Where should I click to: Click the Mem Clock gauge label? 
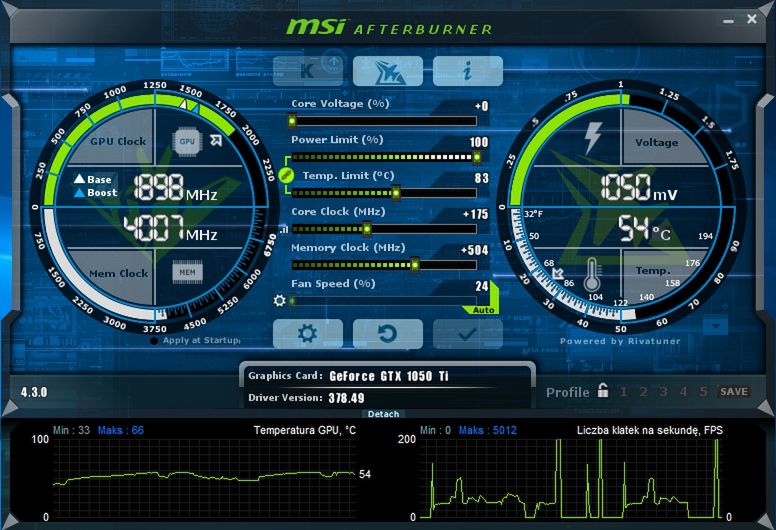[x=118, y=274]
